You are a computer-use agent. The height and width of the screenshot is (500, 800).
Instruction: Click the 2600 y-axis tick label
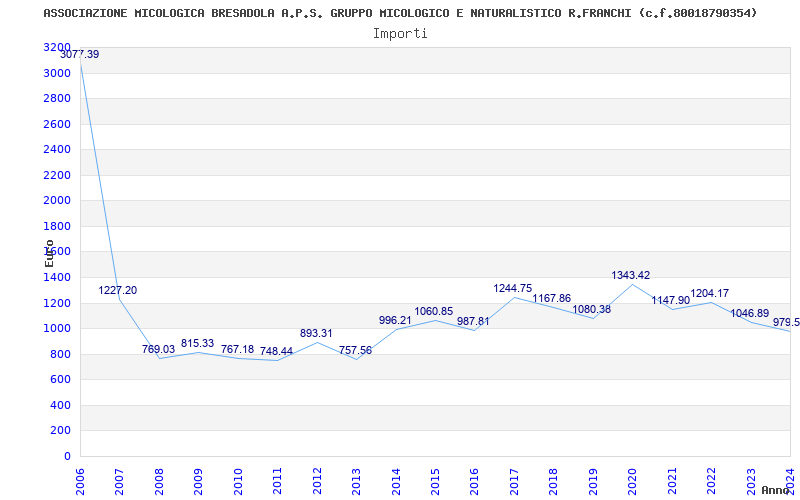(57, 124)
